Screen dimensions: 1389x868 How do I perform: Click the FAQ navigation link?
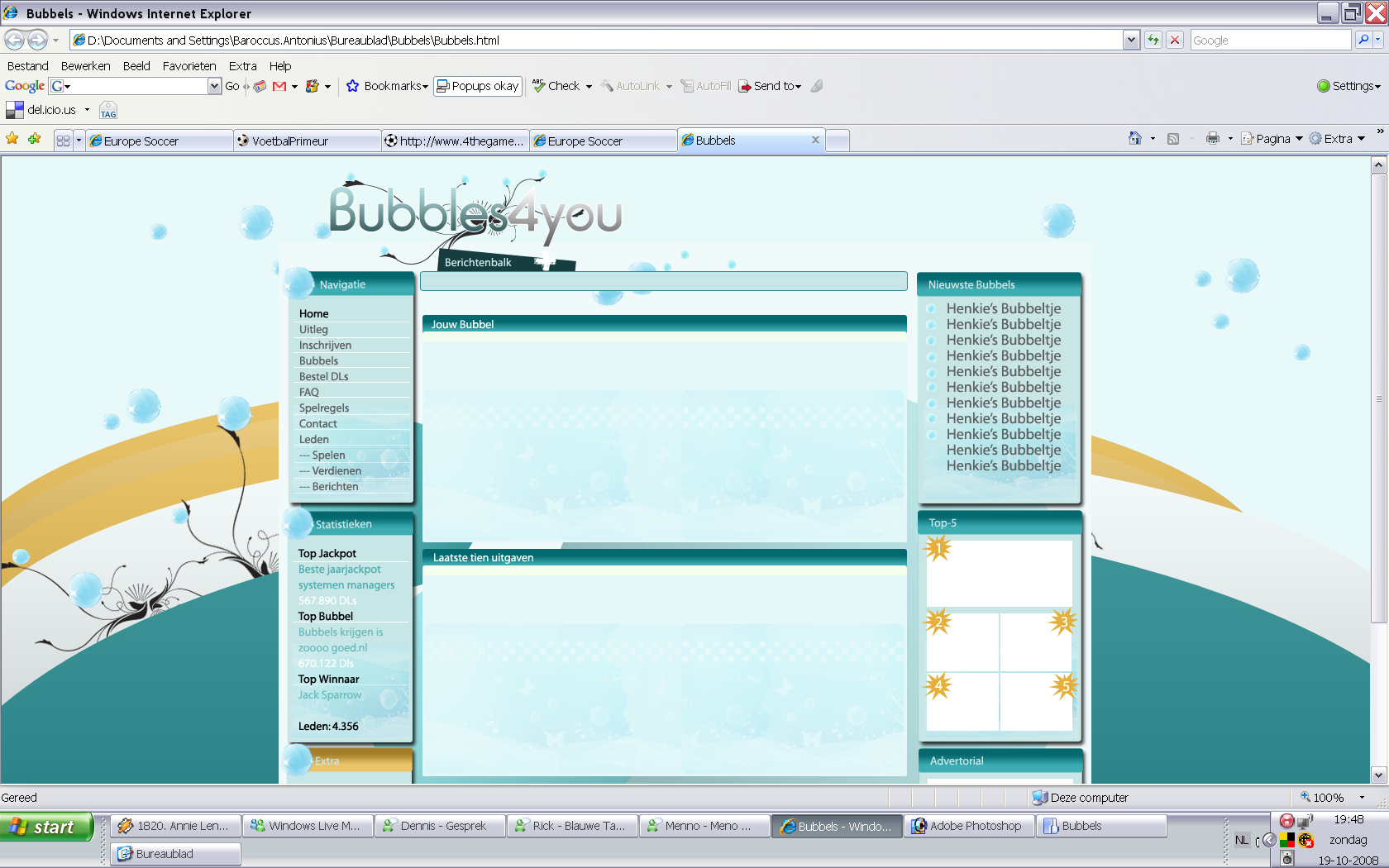coord(308,392)
